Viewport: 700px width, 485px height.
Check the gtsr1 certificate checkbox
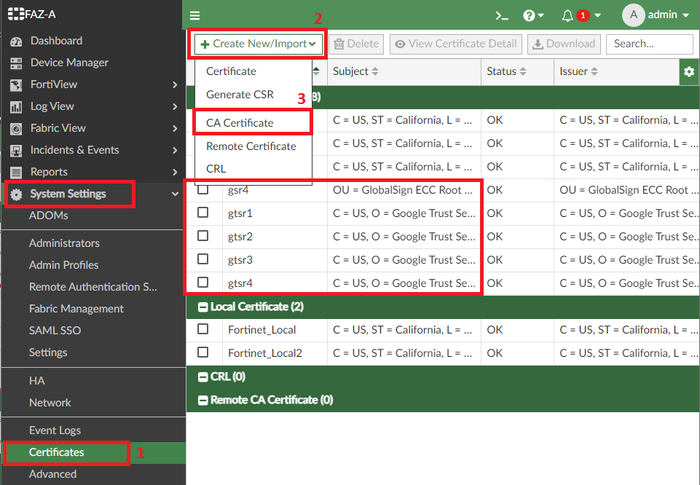tap(203, 212)
